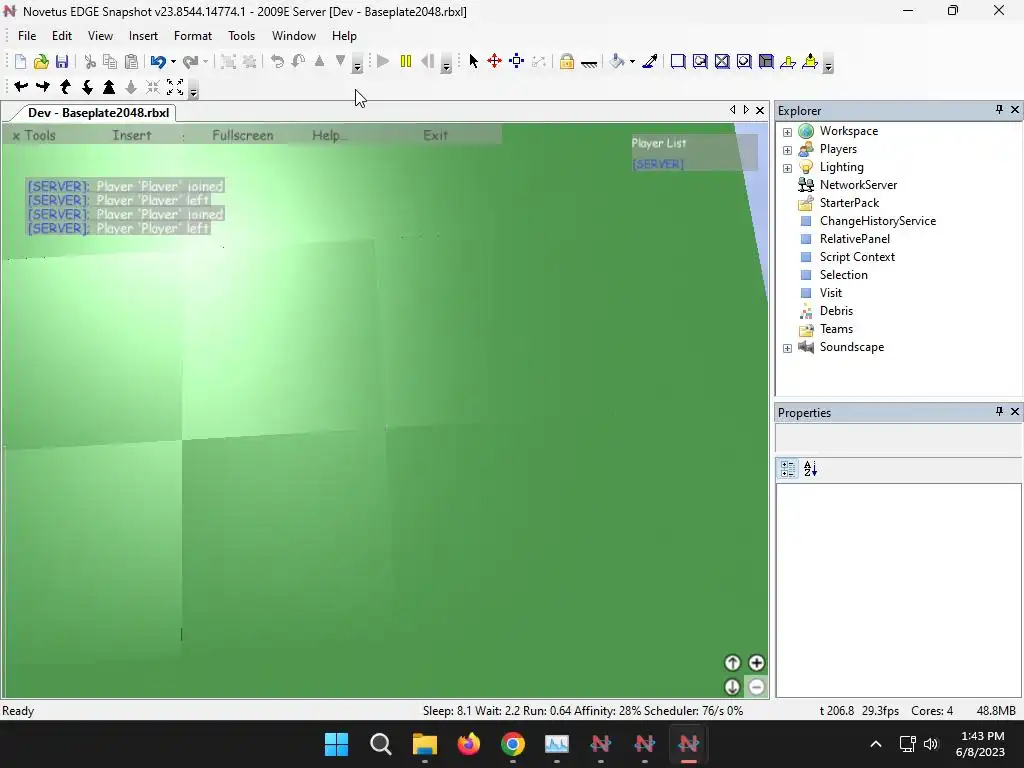Select the black arrow pointer tool
This screenshot has height=768, width=1024.
473,61
